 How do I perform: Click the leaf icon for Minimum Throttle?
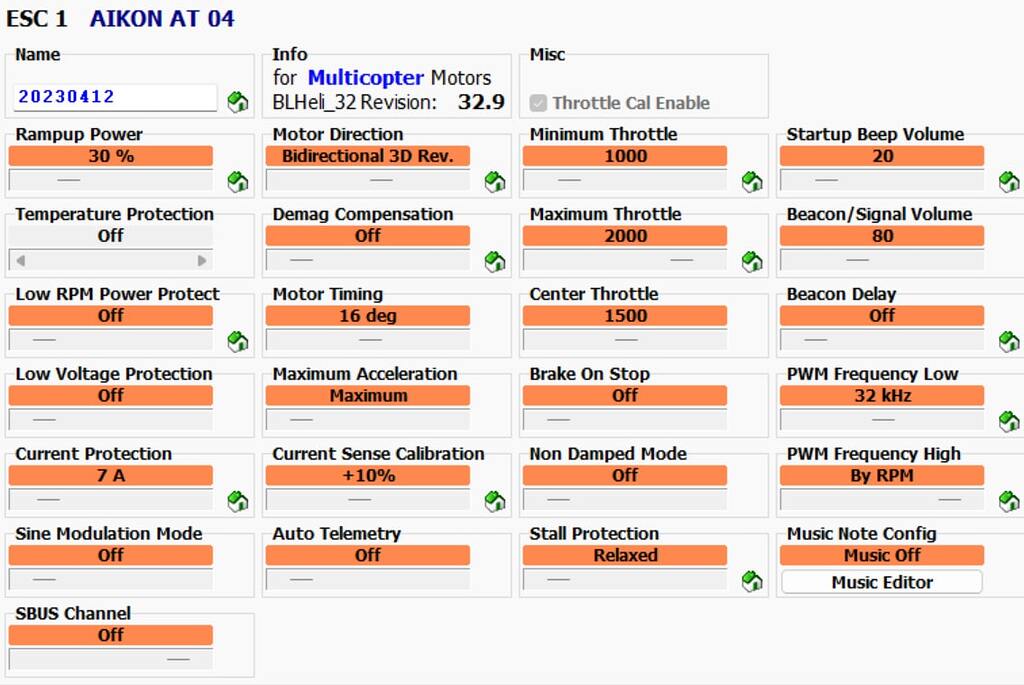751,182
